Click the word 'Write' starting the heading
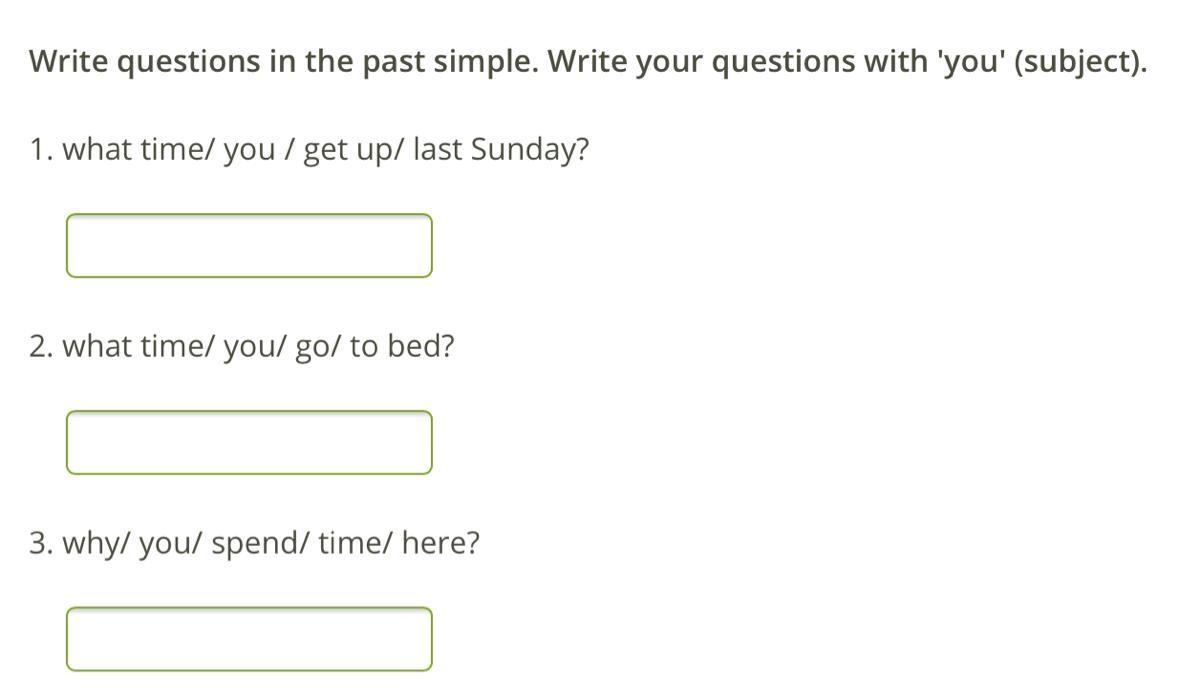 click(69, 62)
